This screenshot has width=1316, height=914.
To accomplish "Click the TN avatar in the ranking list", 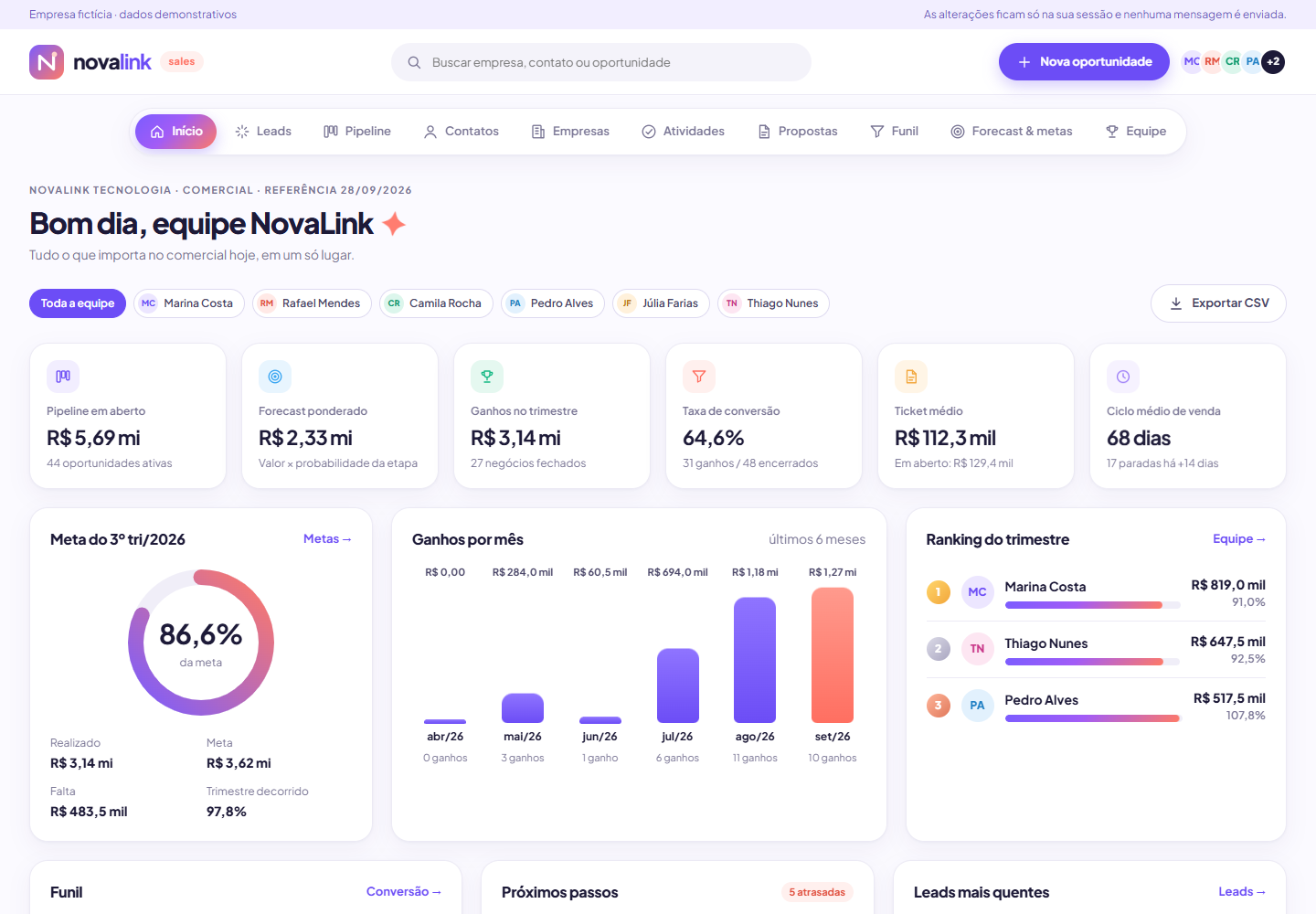I will [978, 649].
